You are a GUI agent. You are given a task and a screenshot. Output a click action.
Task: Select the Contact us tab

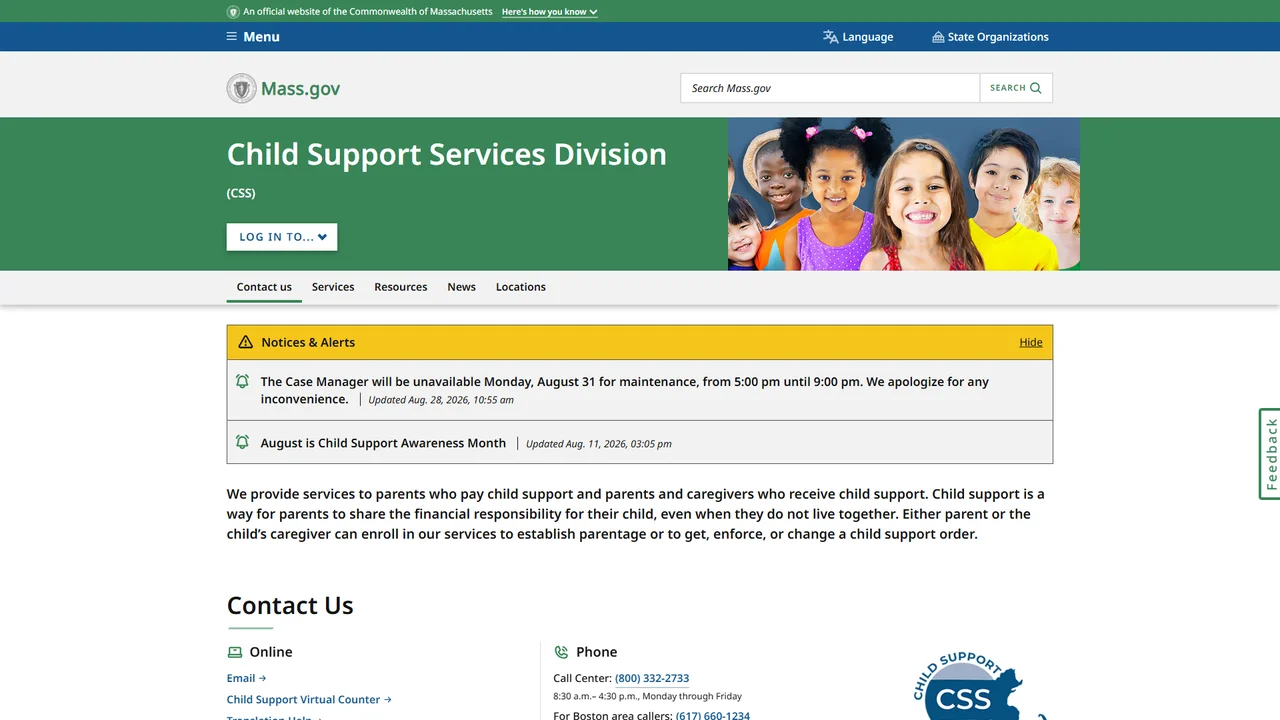264,287
